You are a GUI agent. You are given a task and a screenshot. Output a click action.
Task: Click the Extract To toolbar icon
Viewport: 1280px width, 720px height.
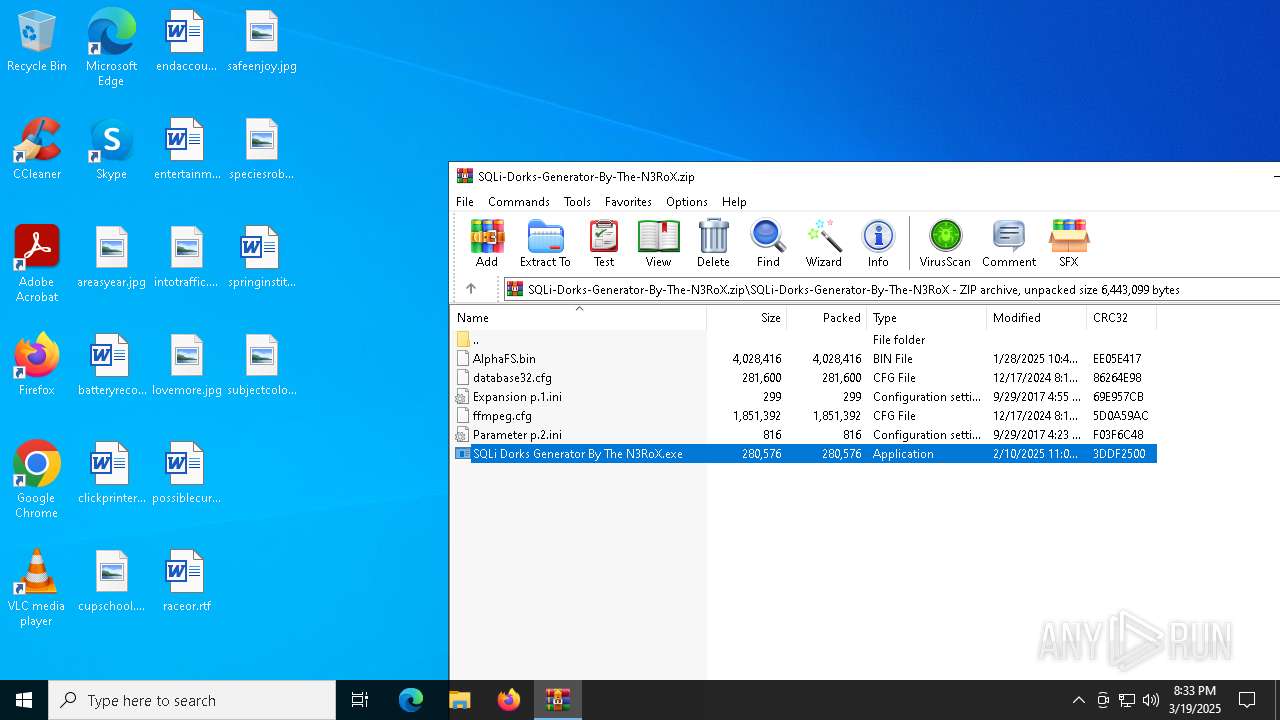click(545, 243)
